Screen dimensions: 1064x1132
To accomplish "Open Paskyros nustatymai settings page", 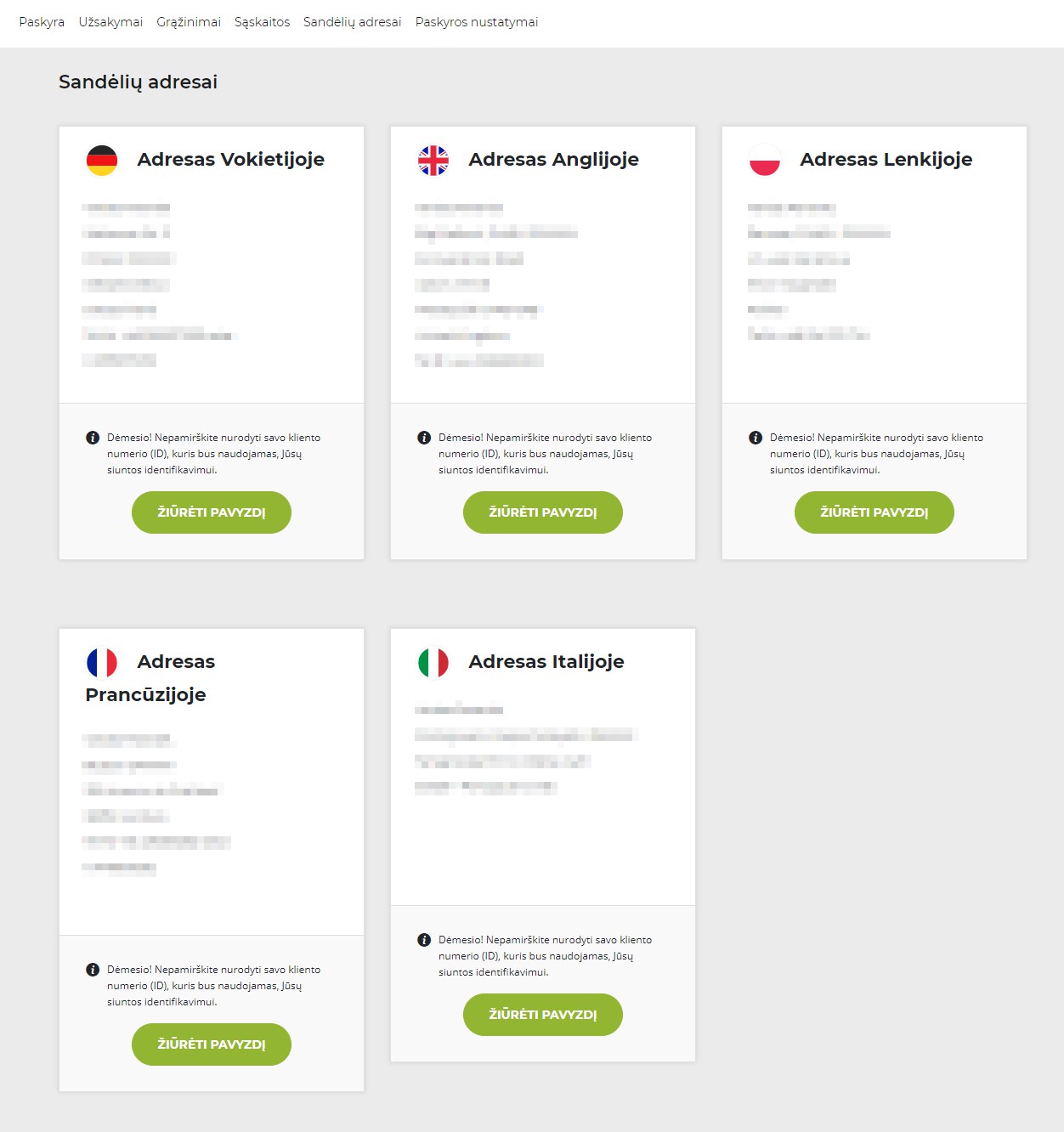I will pos(476,22).
